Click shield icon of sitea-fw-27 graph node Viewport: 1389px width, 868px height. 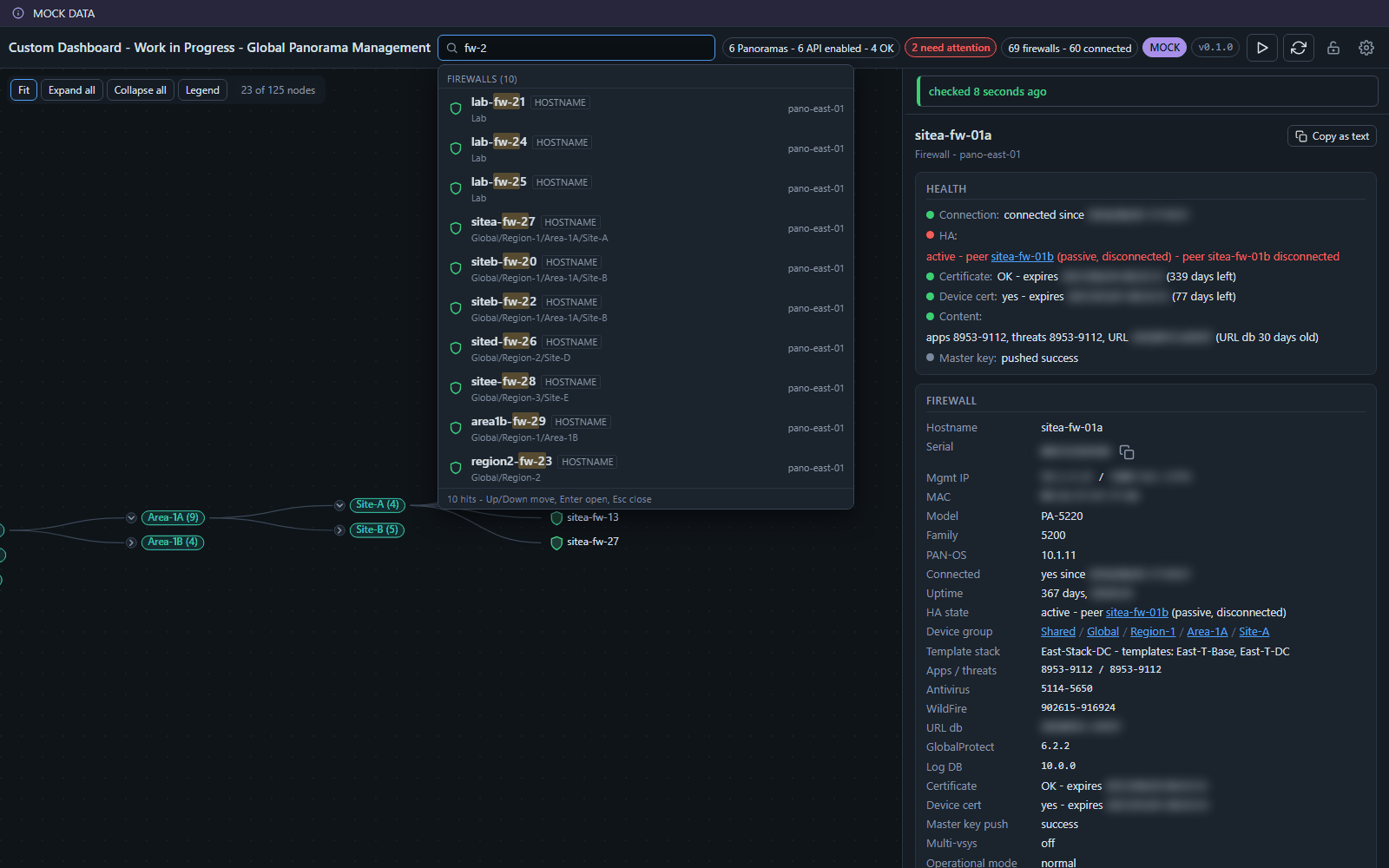tap(556, 542)
